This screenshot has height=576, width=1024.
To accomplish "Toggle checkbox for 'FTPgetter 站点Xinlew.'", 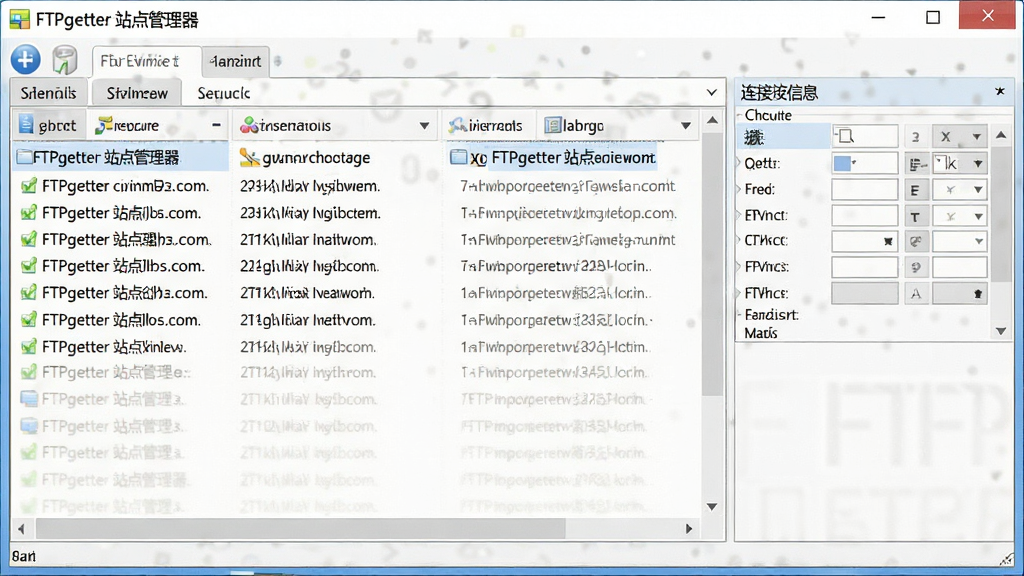I will (x=28, y=347).
